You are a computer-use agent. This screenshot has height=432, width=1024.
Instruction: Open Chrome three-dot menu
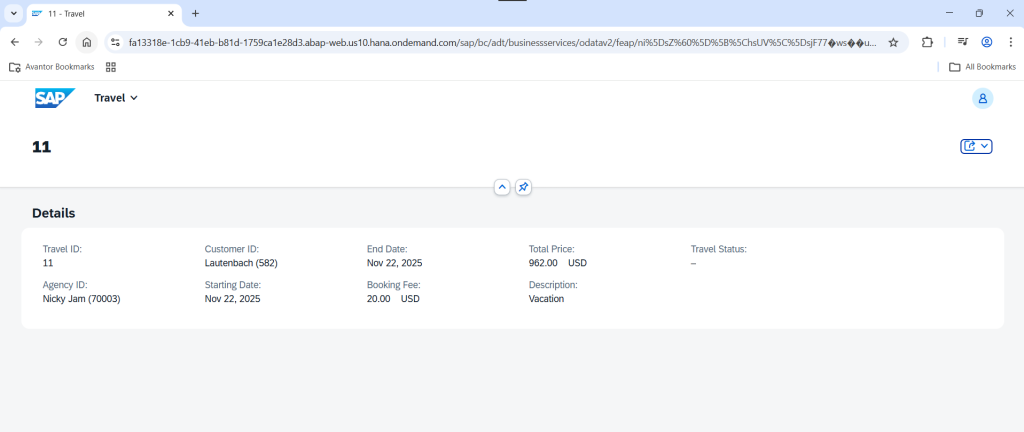1010,42
